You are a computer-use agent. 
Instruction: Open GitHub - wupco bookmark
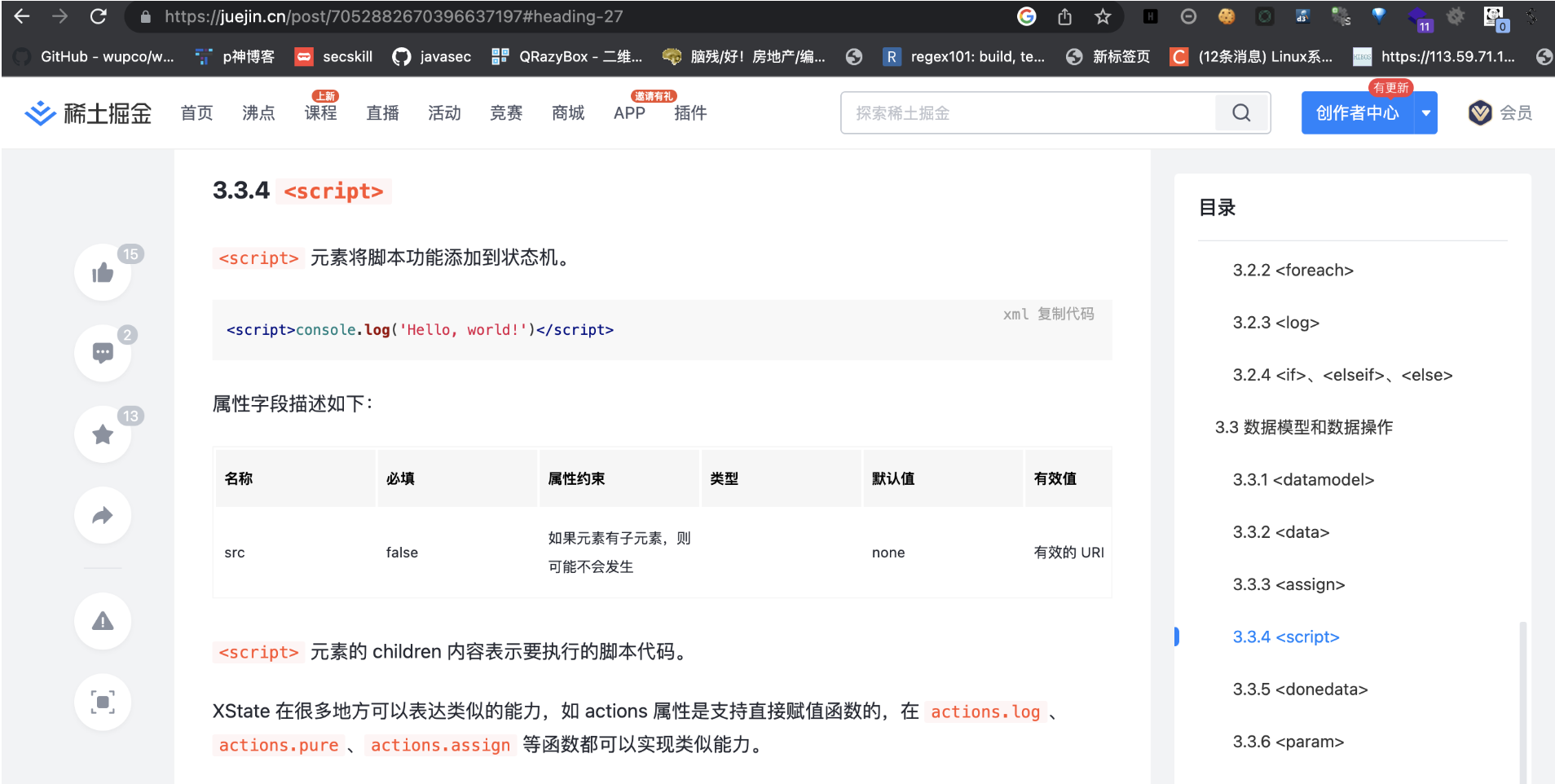(93, 56)
